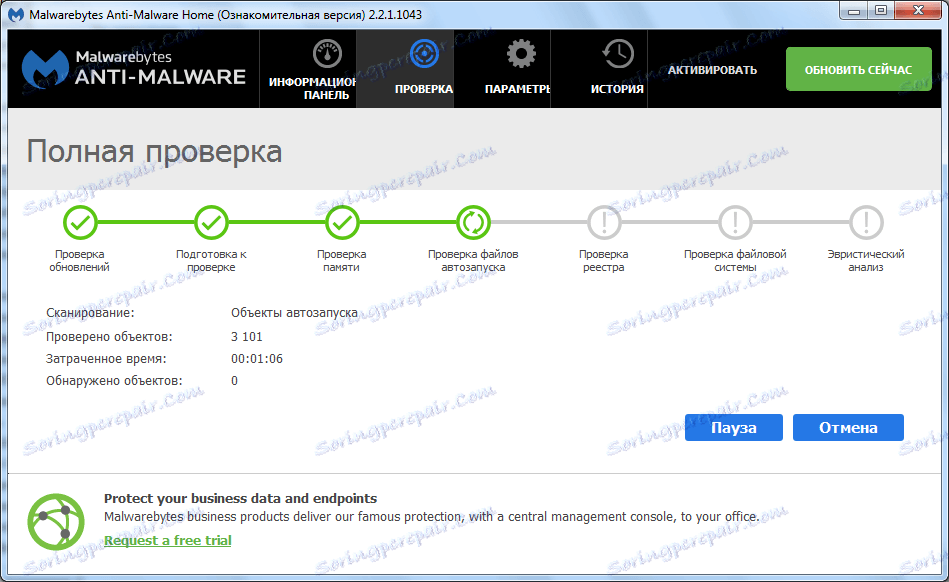The width and height of the screenshot is (949, 582).
Task: Click the update check completed checkmark
Action: (80, 223)
